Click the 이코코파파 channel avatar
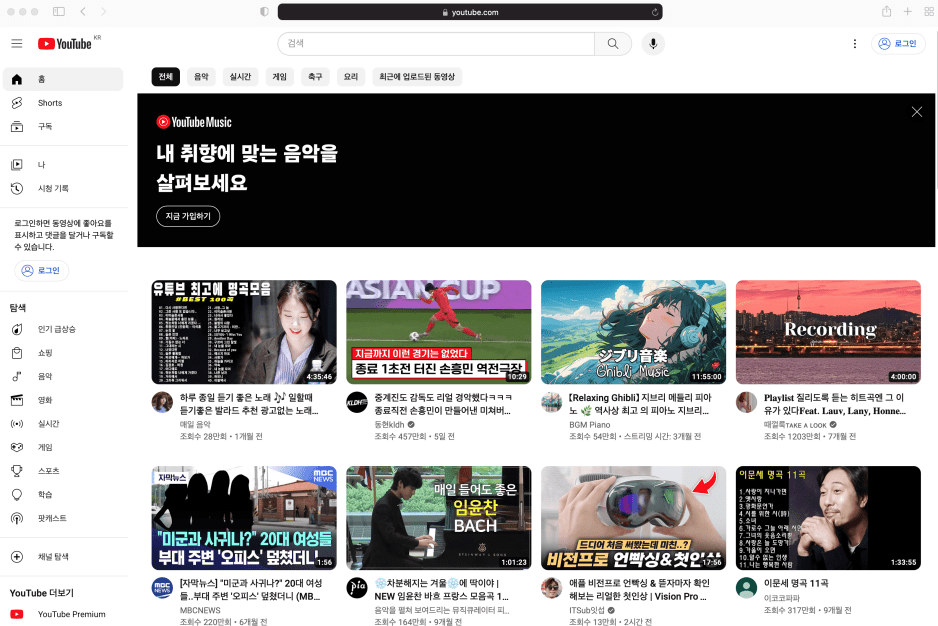Screen dimensions: 938x626 coord(747,588)
